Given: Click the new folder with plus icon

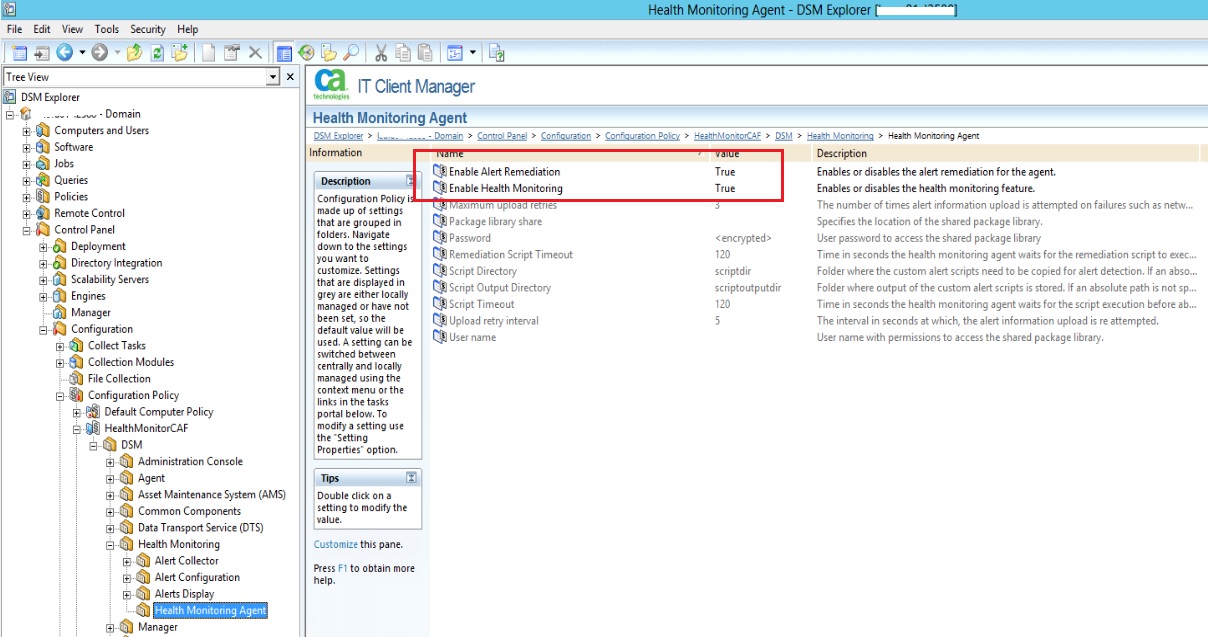Looking at the screenshot, I should tap(180, 52).
